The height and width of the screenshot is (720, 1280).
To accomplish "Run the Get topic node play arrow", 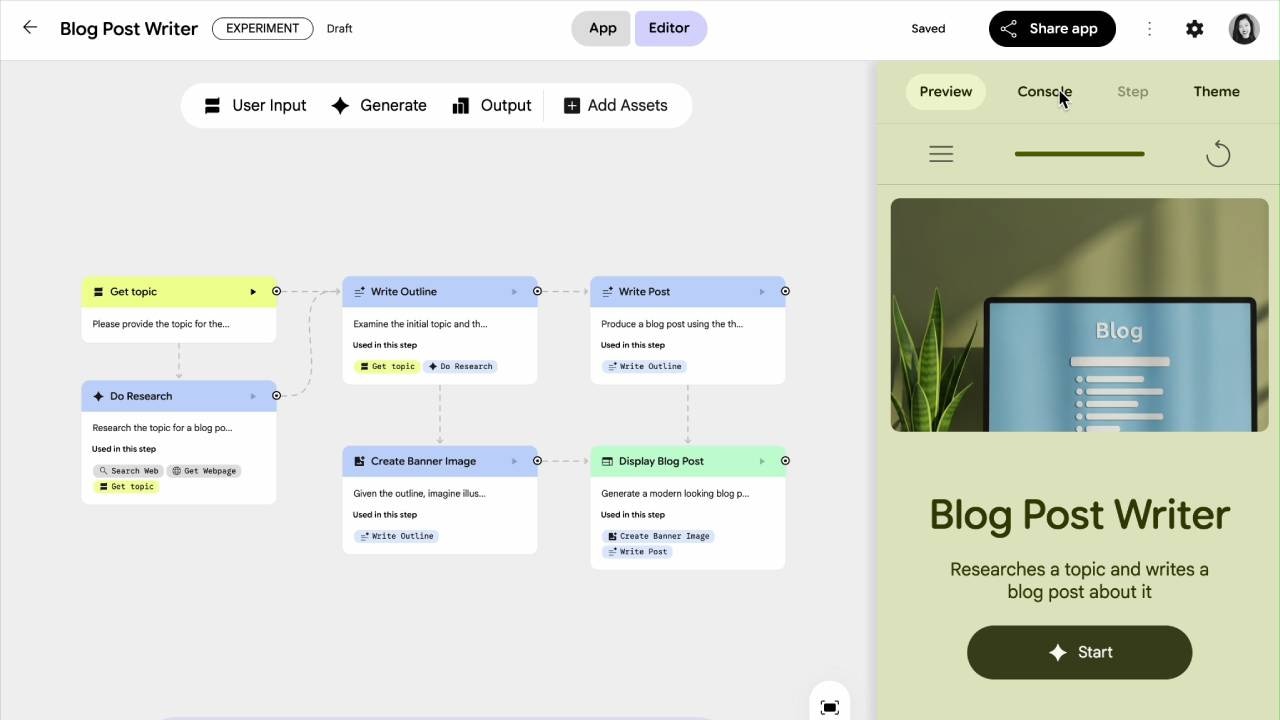I will click(x=253, y=292).
